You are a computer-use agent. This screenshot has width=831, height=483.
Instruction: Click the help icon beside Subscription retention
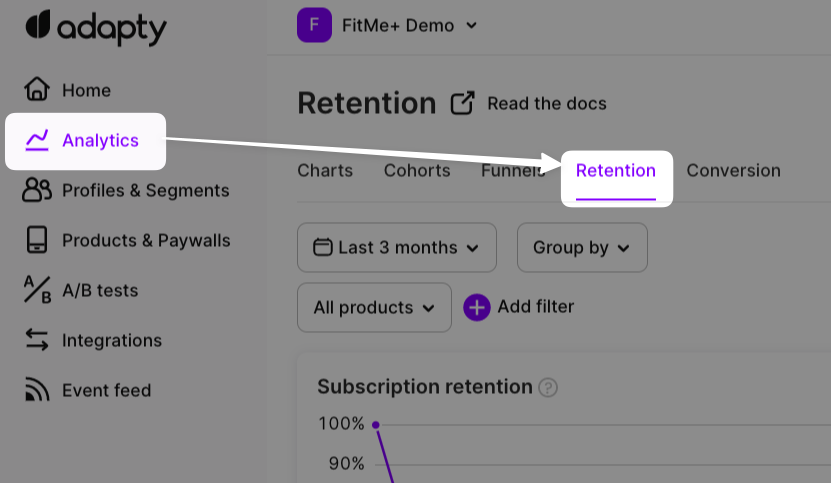[x=547, y=388]
